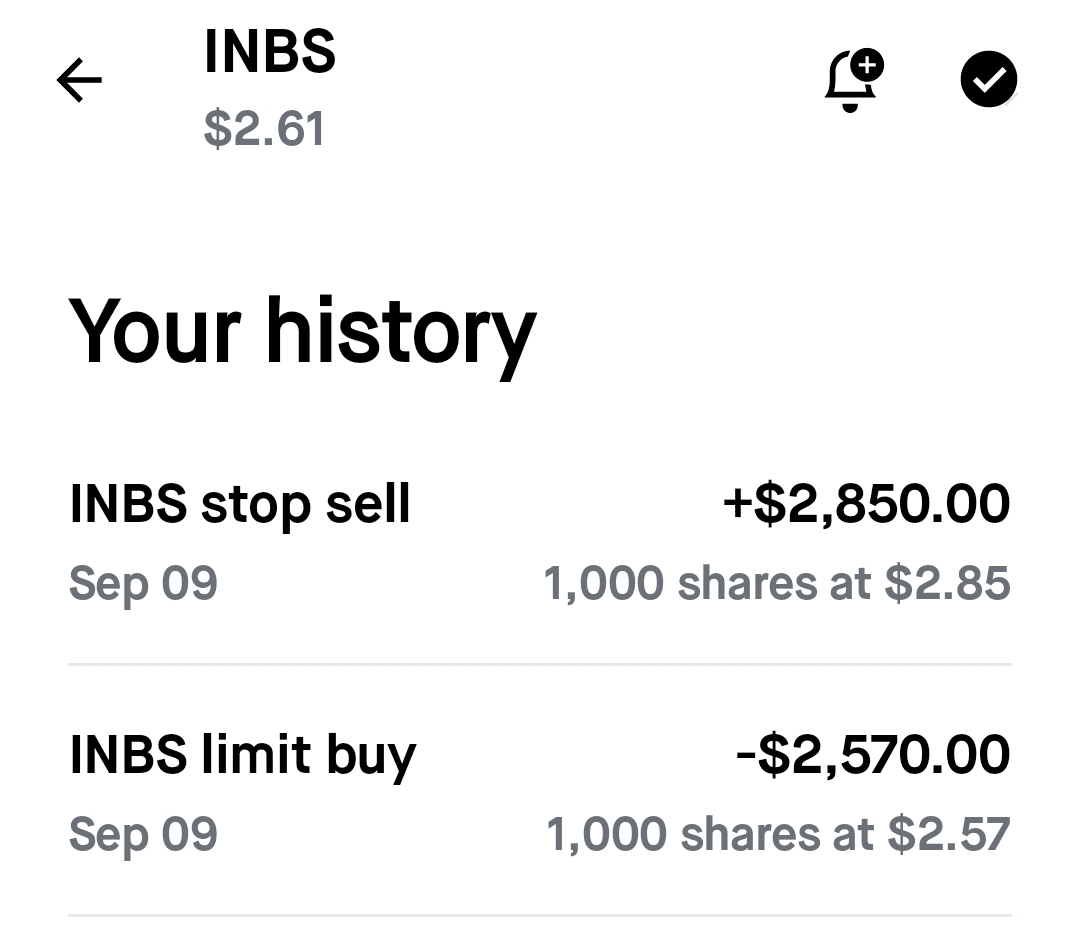The height and width of the screenshot is (926, 1080).
Task: Tap Sep 09 date under limit buy
Action: (x=143, y=835)
